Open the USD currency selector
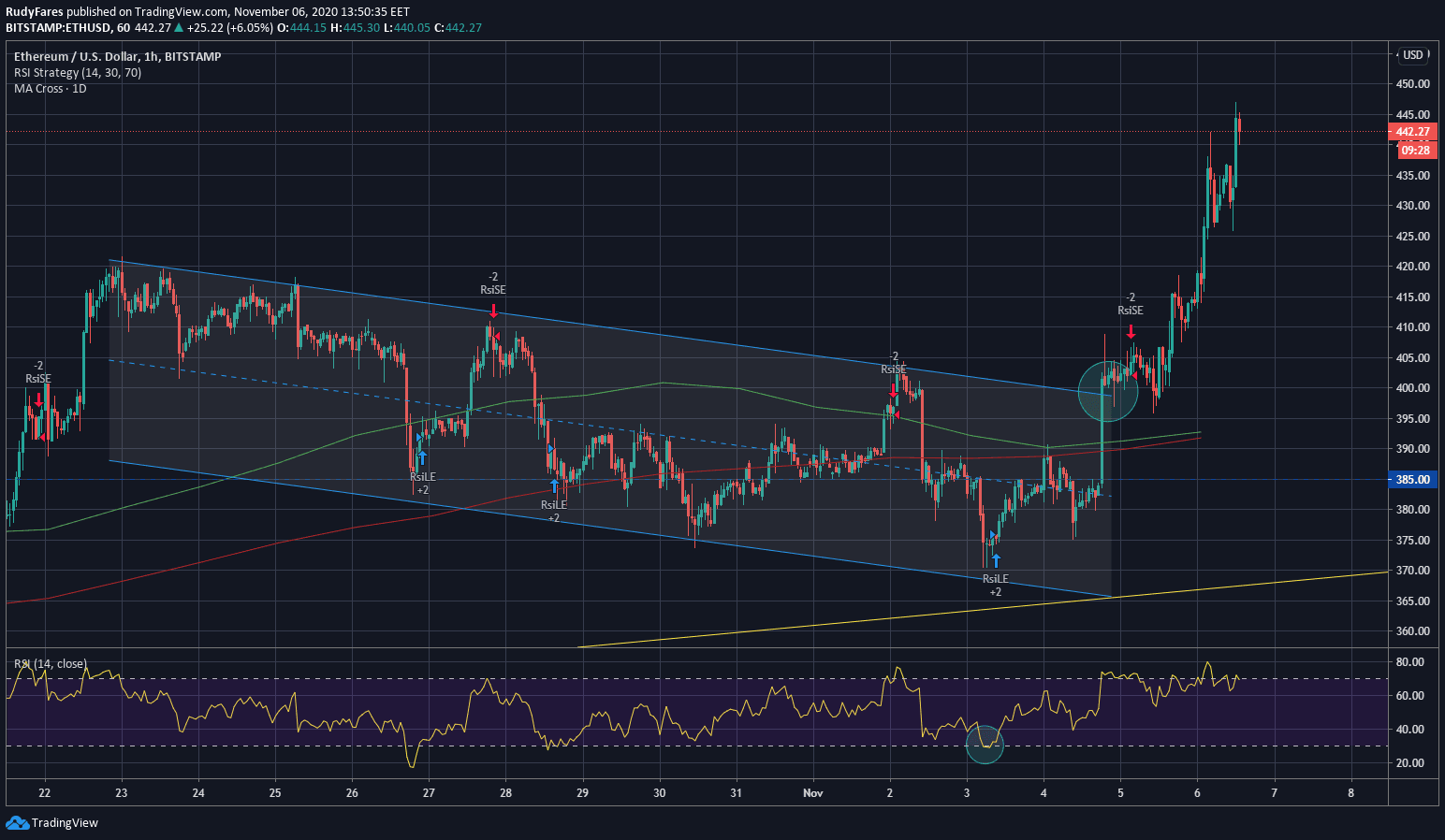The width and height of the screenshot is (1445, 840). [x=1412, y=55]
